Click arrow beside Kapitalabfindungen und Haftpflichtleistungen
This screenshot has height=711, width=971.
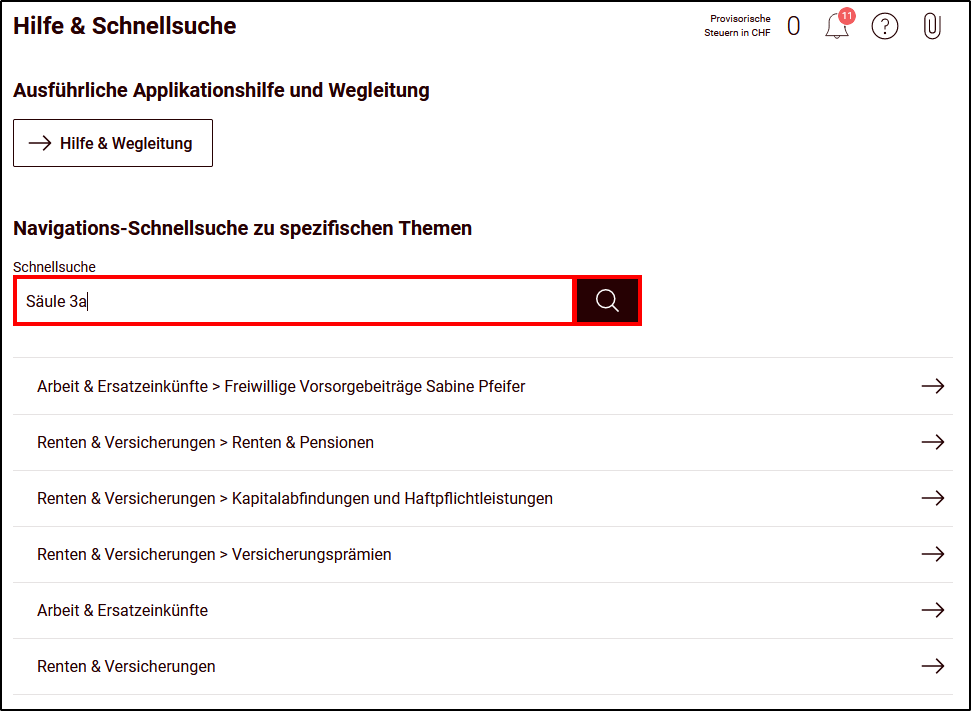[933, 498]
